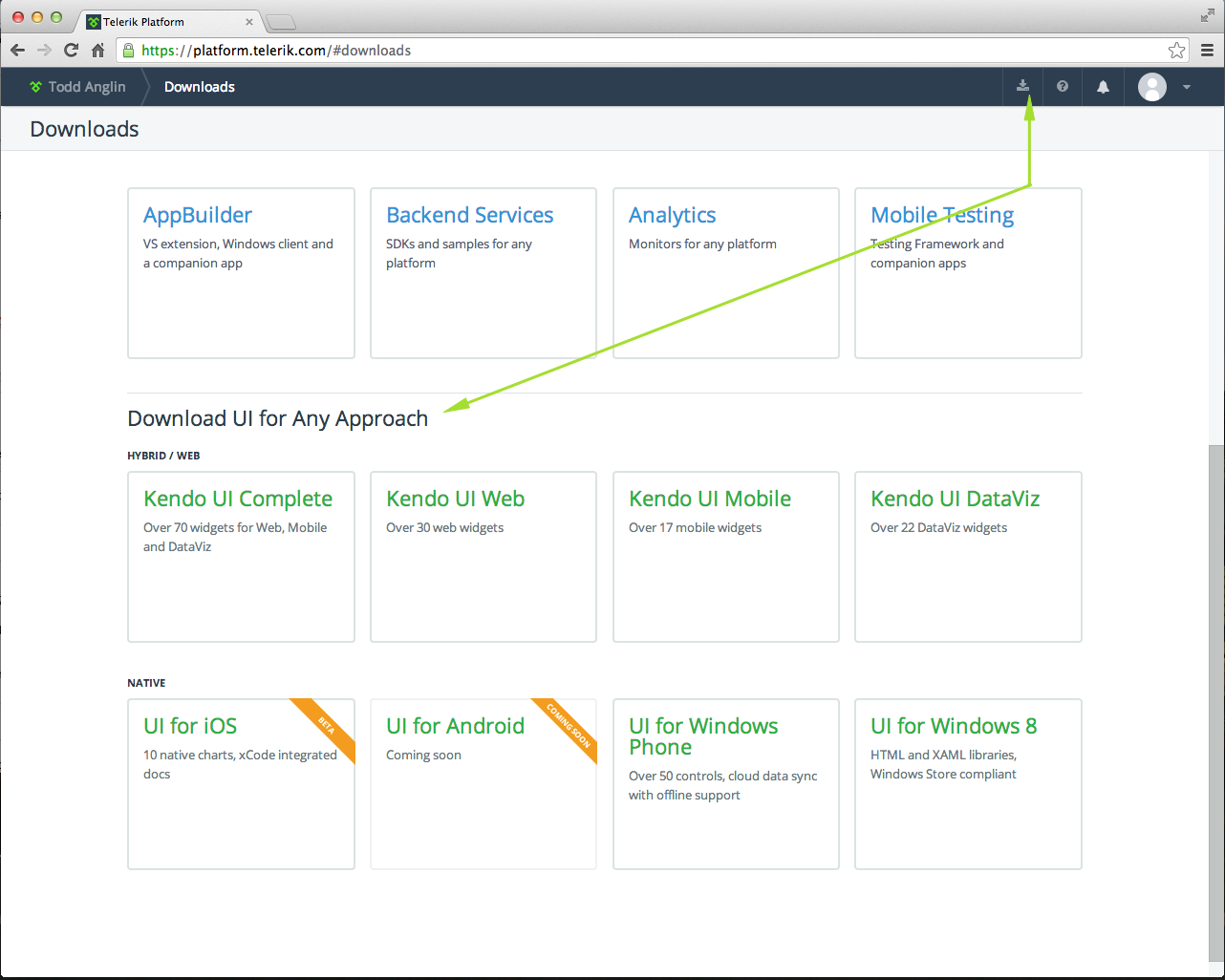Click the browser forward arrow
Screen dimensions: 1225x980
pos(44,50)
